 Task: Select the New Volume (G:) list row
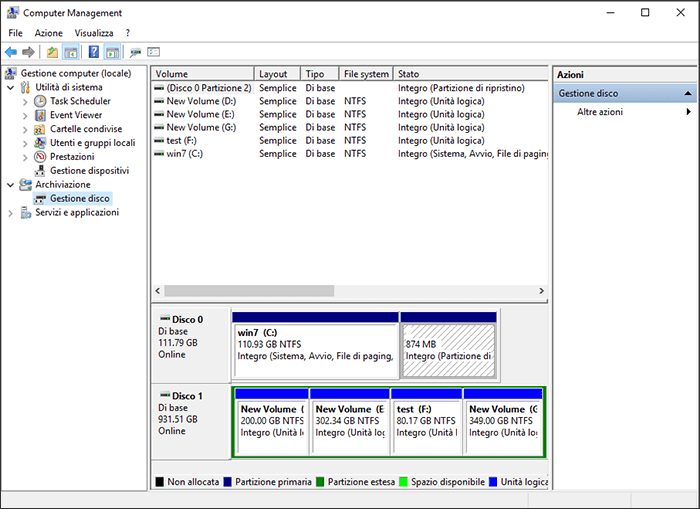(x=350, y=127)
